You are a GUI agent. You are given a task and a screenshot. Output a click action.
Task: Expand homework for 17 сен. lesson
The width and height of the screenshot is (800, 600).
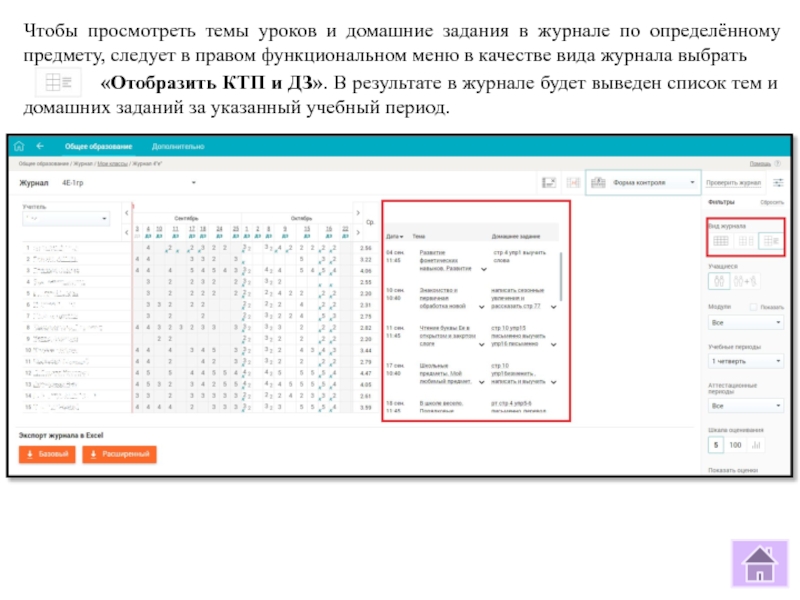(x=554, y=382)
